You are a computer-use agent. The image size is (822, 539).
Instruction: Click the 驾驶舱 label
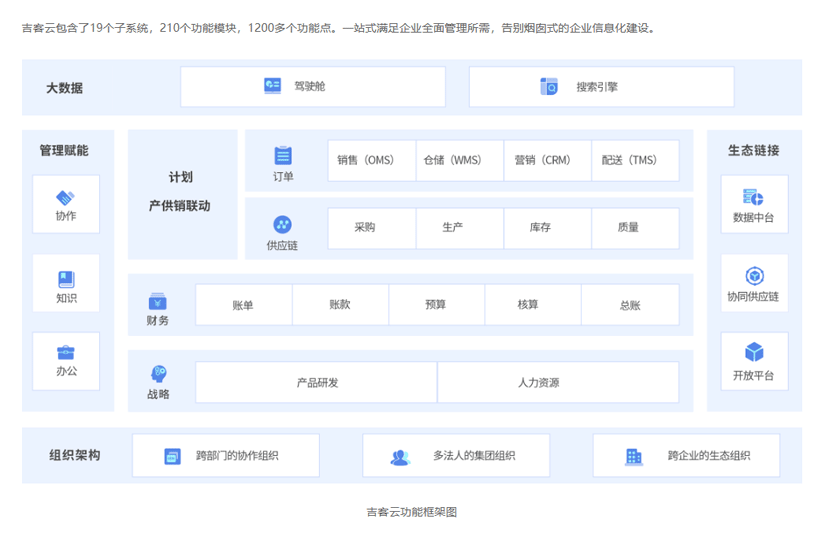coord(310,87)
